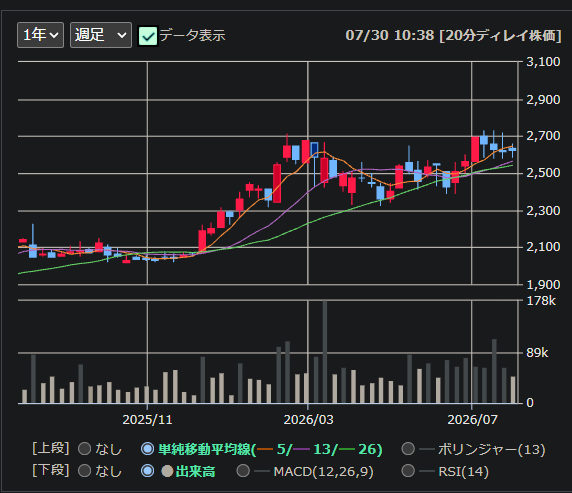Click the gray RSI legend line icon
572x493 pixels.
click(x=427, y=471)
